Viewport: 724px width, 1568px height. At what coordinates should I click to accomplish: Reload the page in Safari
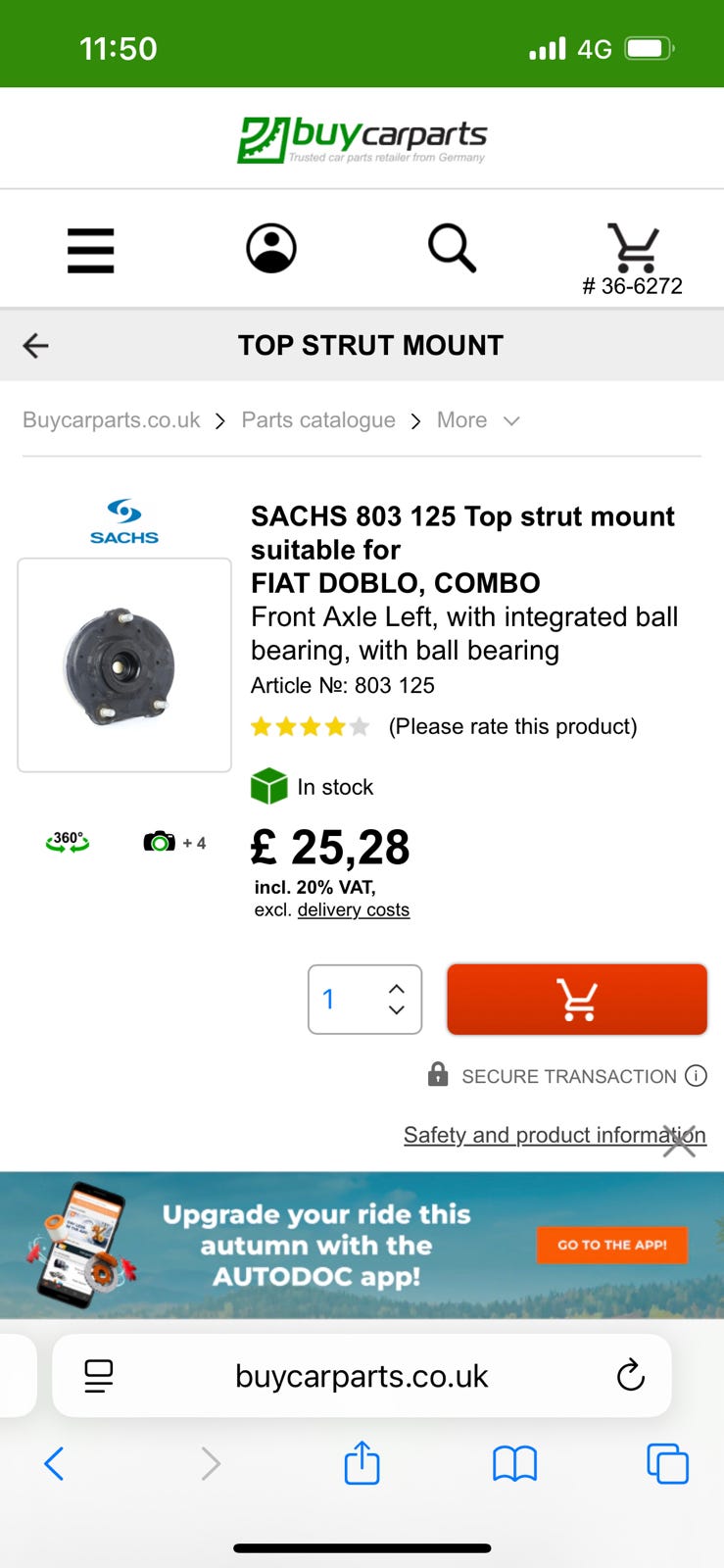tap(631, 1376)
